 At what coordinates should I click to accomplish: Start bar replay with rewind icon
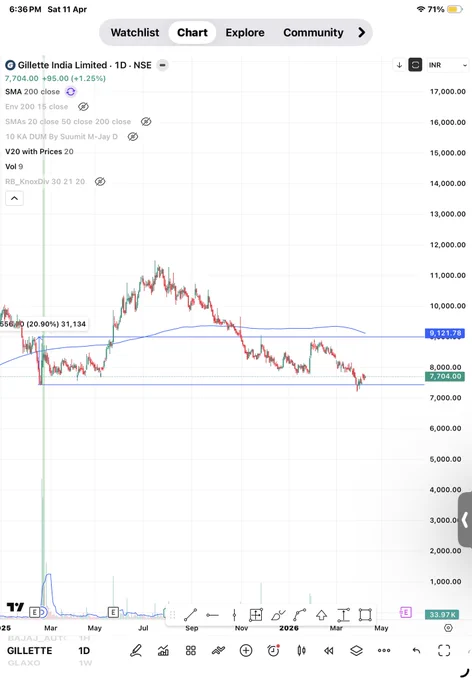pyautogui.click(x=329, y=650)
